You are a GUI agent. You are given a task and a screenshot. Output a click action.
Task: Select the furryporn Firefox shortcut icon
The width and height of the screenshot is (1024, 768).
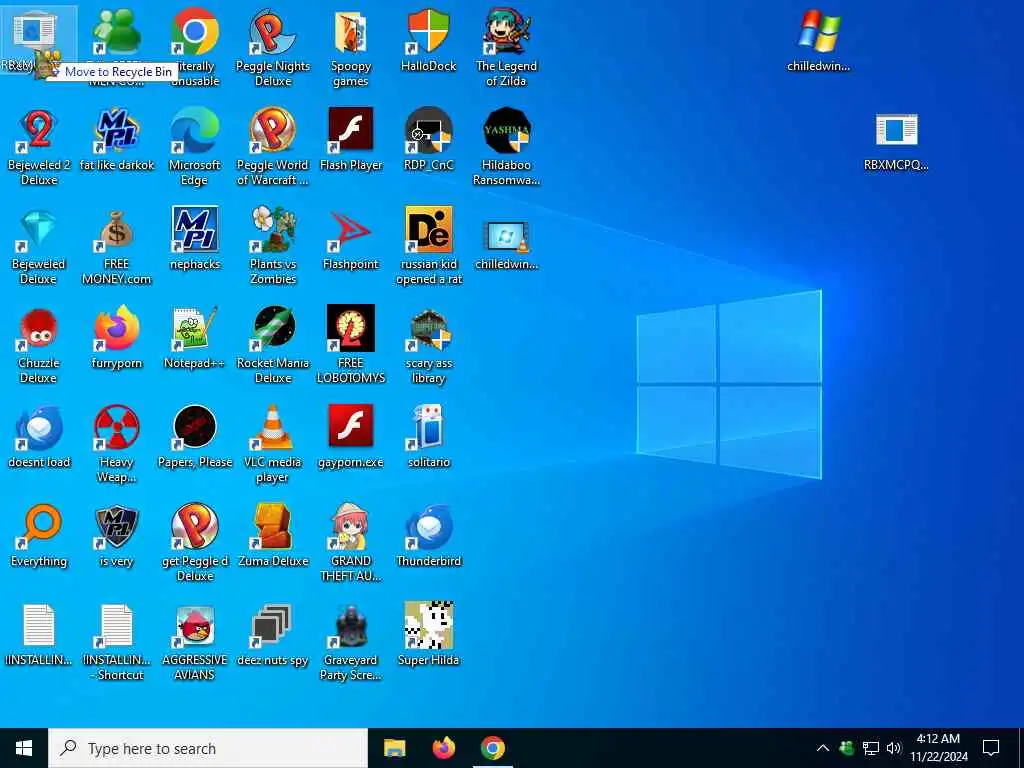pos(117,328)
